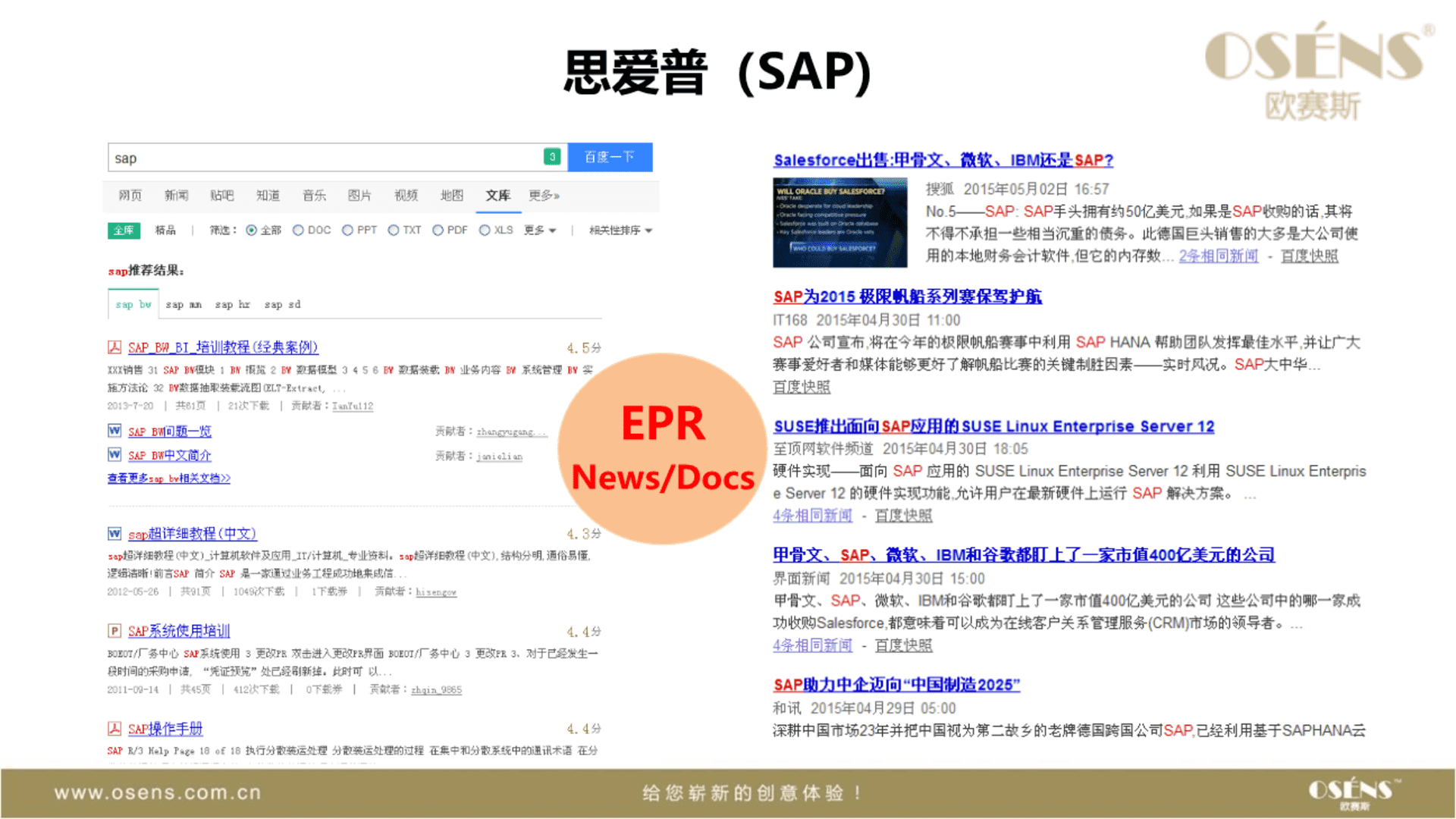Open SAP_BW_BI_培训教程(经典案例) document link

[x=223, y=347]
